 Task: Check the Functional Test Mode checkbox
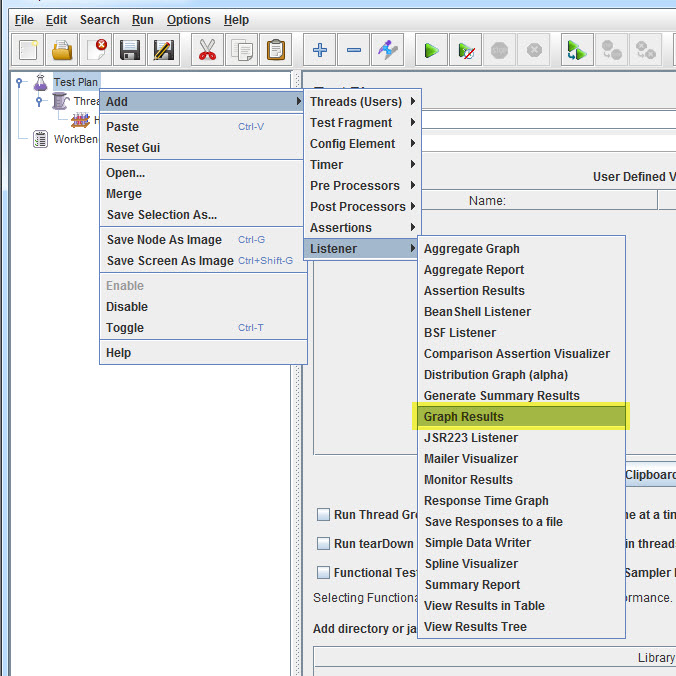click(x=323, y=572)
